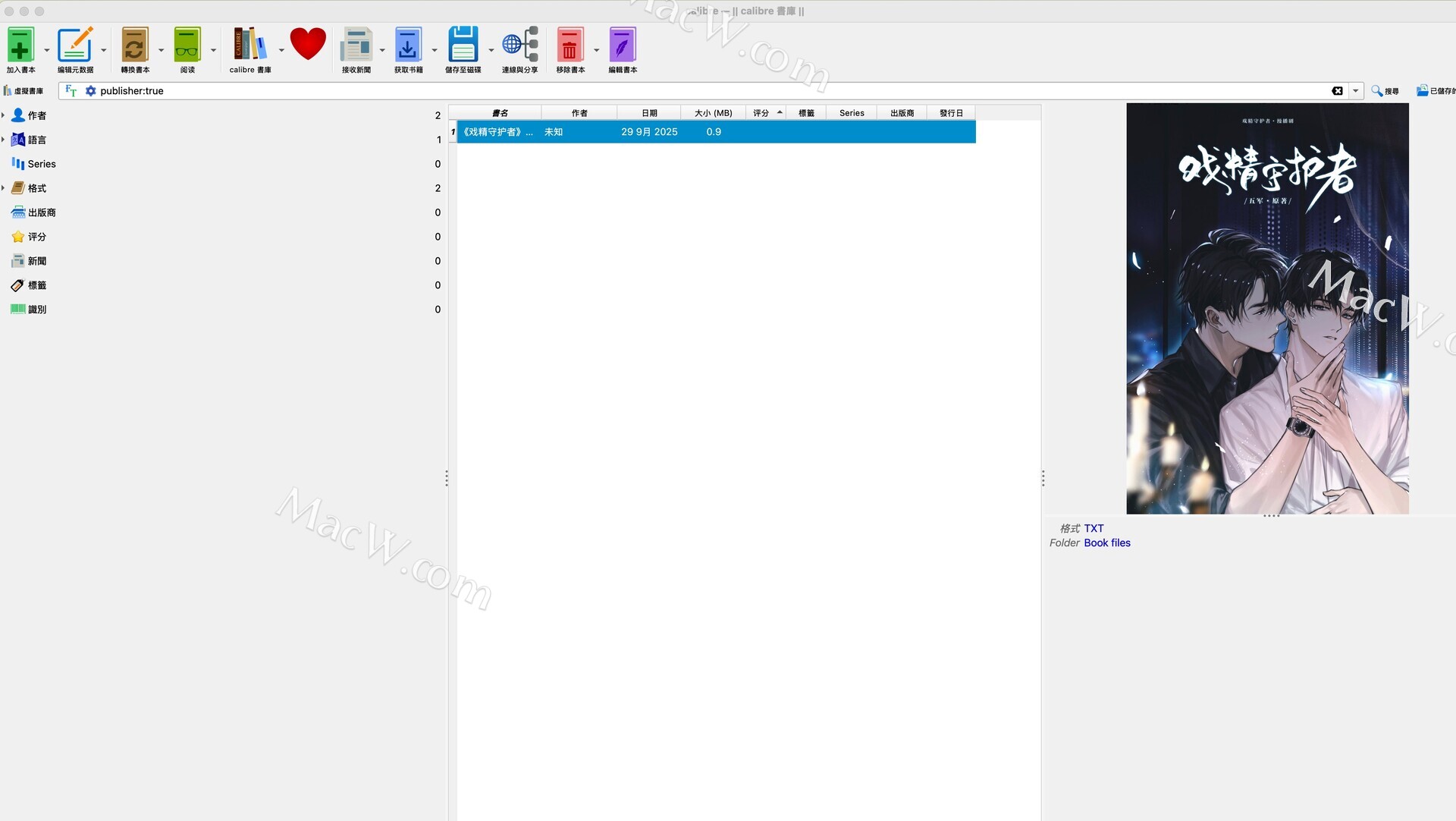Click the Fetch news icon
1456x821 pixels.
(356, 46)
